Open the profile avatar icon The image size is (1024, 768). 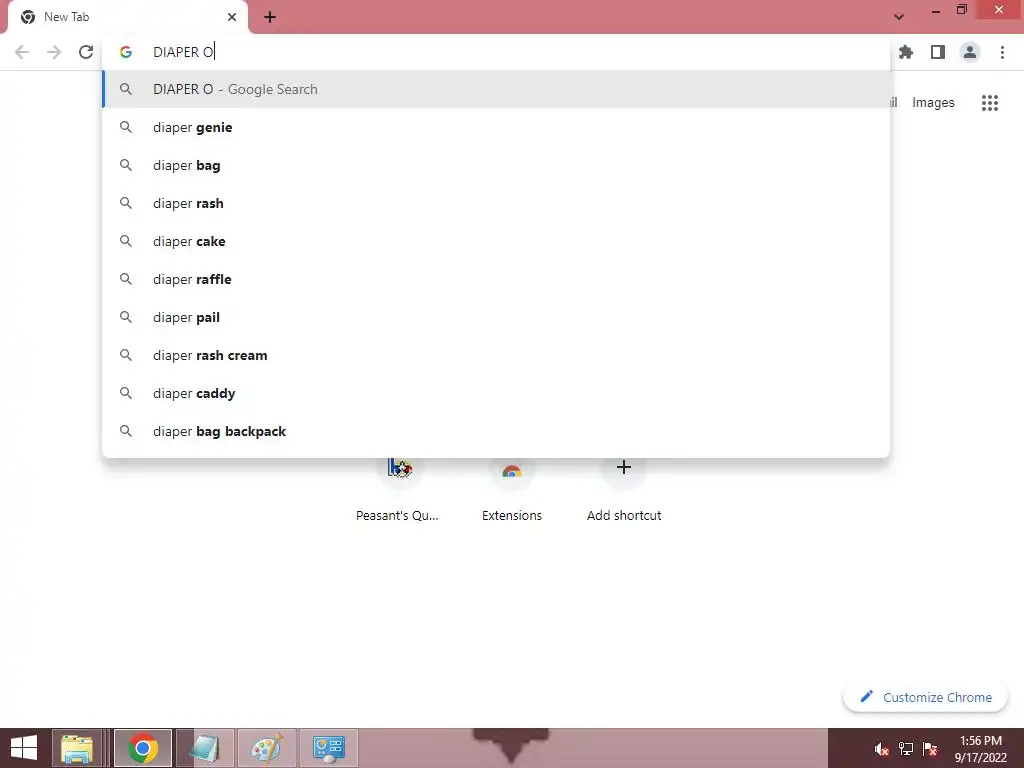point(970,52)
